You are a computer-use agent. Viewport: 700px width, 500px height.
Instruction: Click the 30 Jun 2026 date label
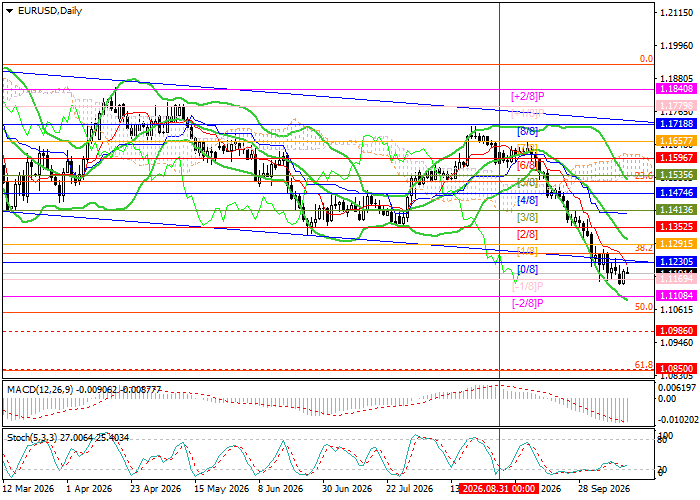[x=347, y=489]
